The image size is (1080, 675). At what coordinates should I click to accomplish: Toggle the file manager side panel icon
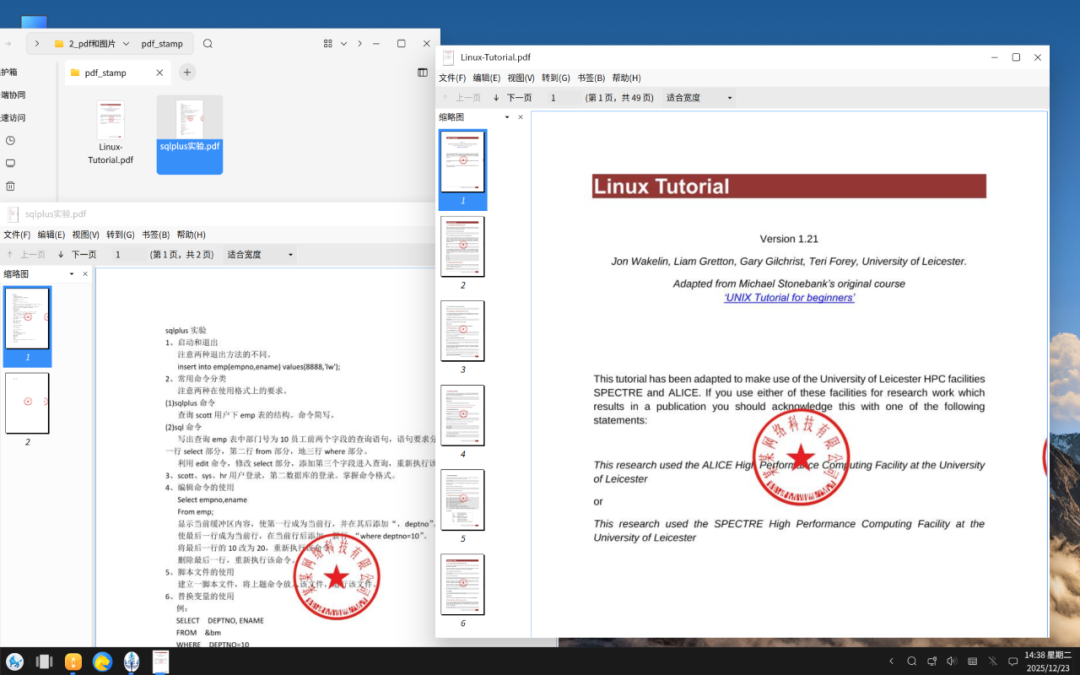tap(422, 72)
